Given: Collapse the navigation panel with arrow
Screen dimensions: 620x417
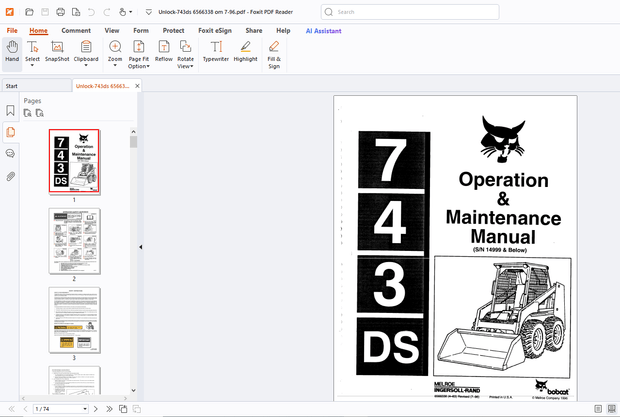Looking at the screenshot, I should [140, 247].
